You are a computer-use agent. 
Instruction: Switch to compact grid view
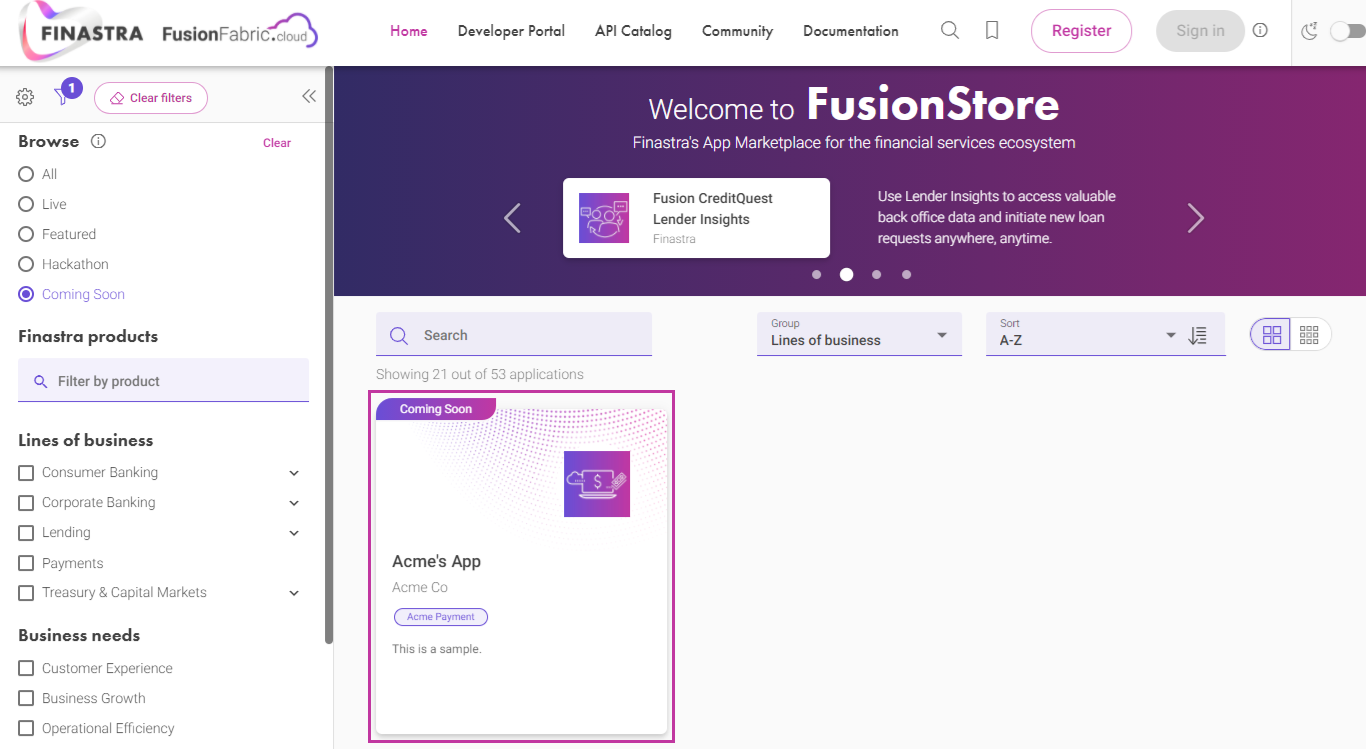1310,335
